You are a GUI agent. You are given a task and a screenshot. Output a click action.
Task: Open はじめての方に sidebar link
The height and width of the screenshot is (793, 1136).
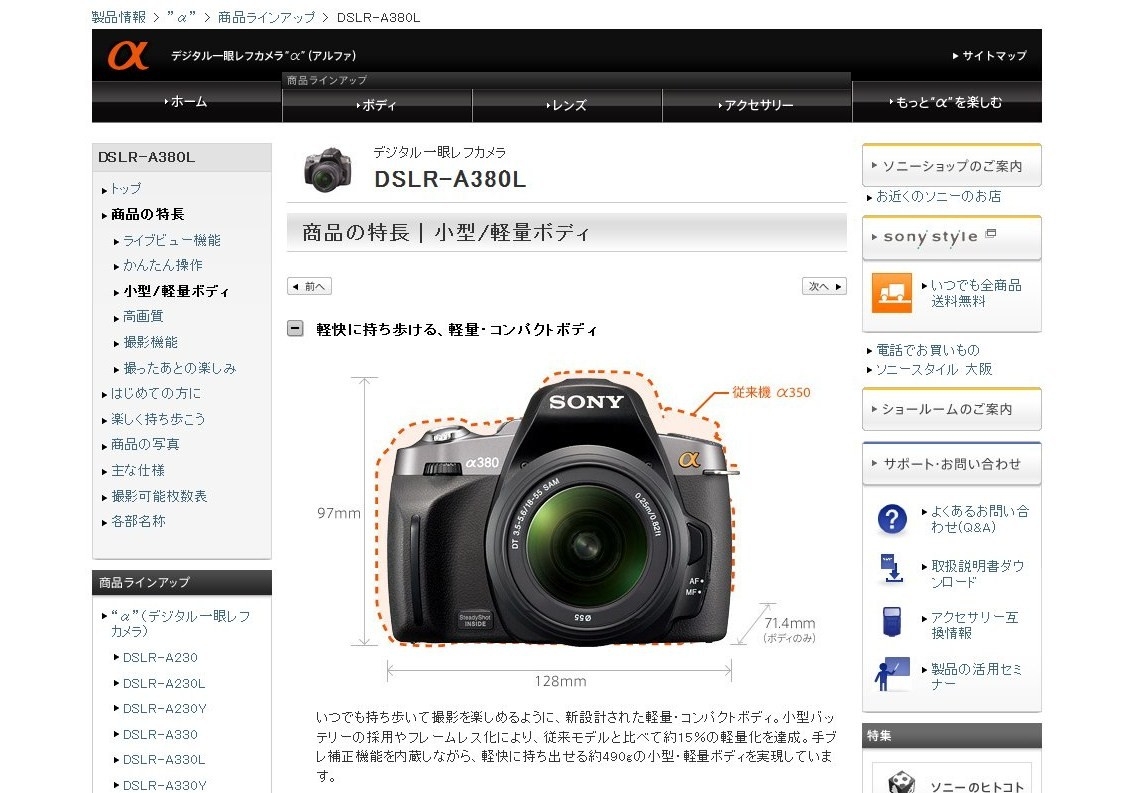(155, 393)
